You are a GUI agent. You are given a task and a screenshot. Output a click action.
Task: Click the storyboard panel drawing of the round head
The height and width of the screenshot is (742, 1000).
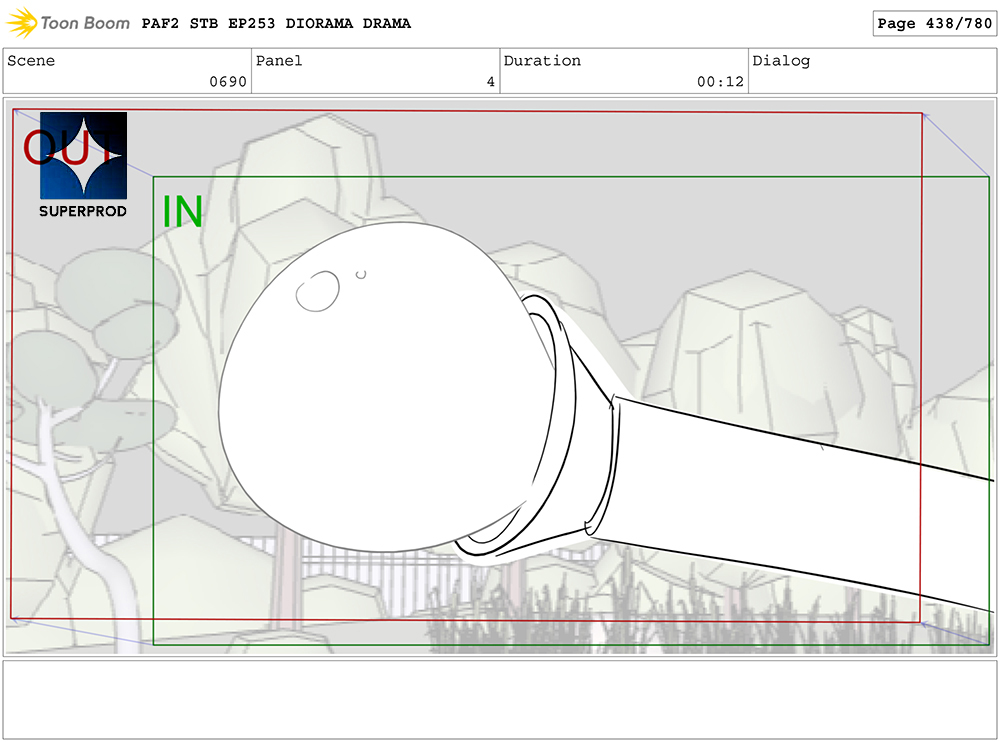[x=389, y=387]
